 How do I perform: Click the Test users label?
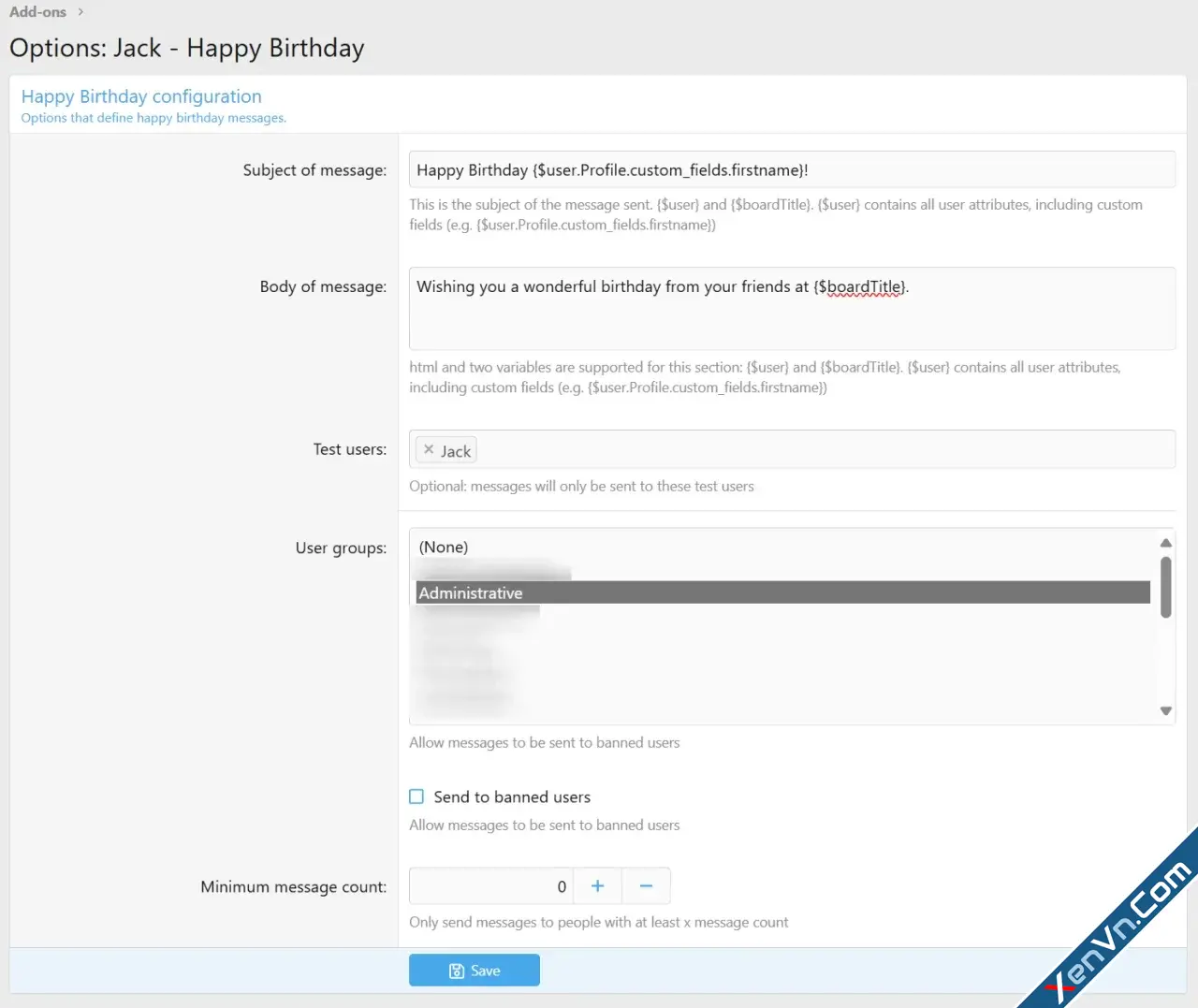click(350, 449)
